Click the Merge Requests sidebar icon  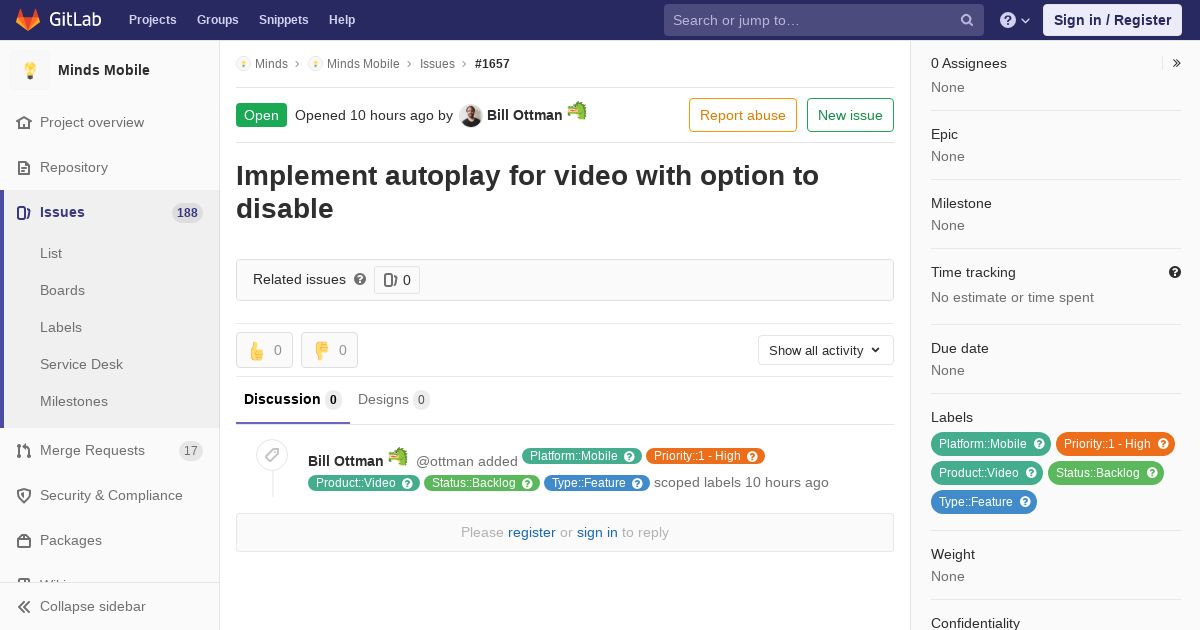[x=24, y=450]
